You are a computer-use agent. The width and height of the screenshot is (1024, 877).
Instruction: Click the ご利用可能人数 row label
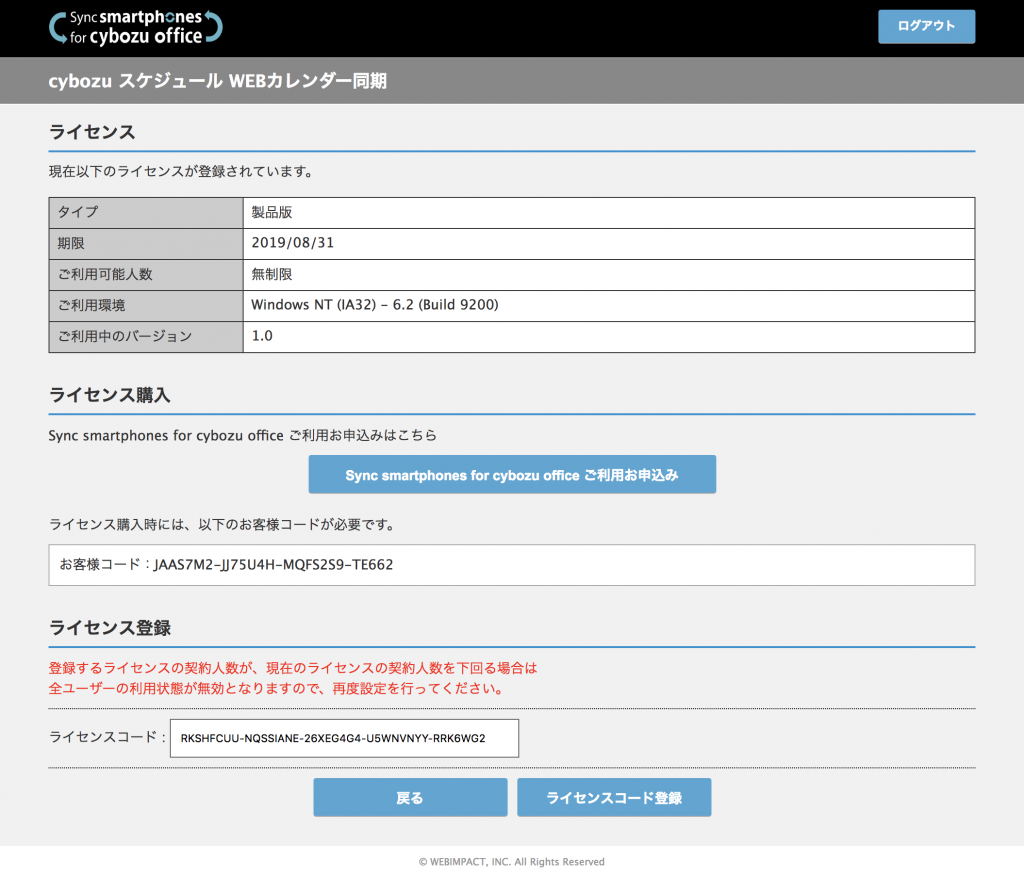145,274
